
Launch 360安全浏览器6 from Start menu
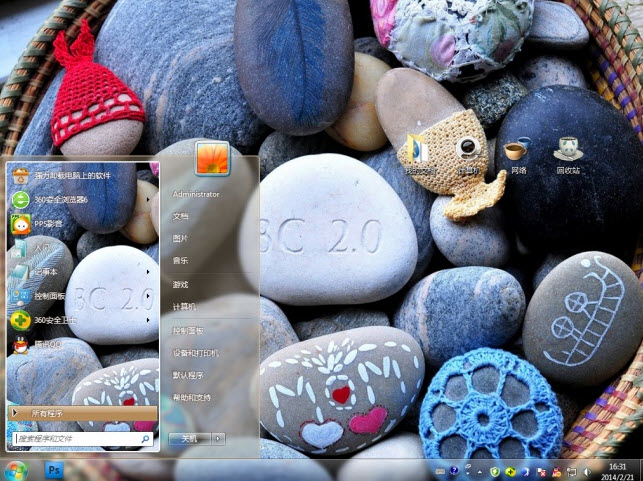pos(82,200)
